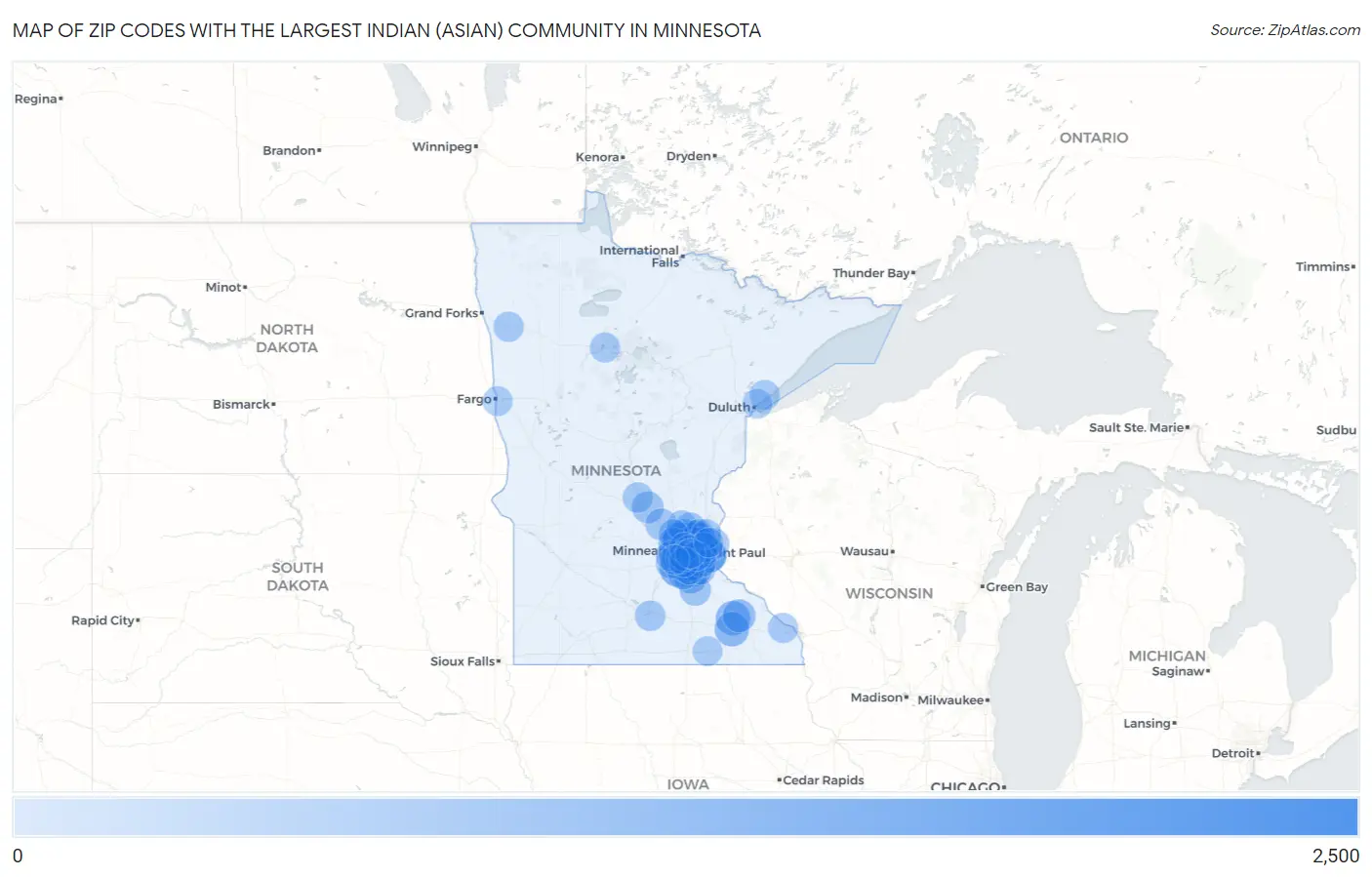1372x877 pixels.
Task: Click the ONTARIO province label
Action: pyautogui.click(x=1094, y=138)
